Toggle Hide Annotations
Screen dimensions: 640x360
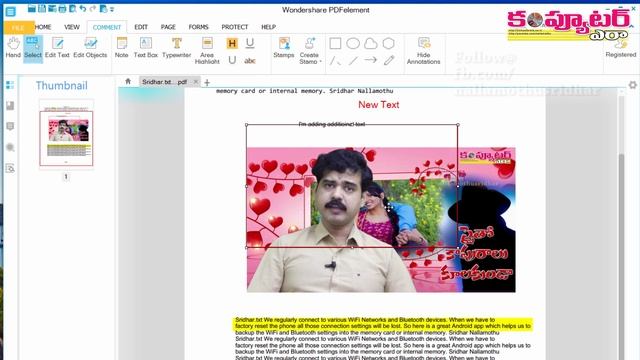tap(423, 51)
